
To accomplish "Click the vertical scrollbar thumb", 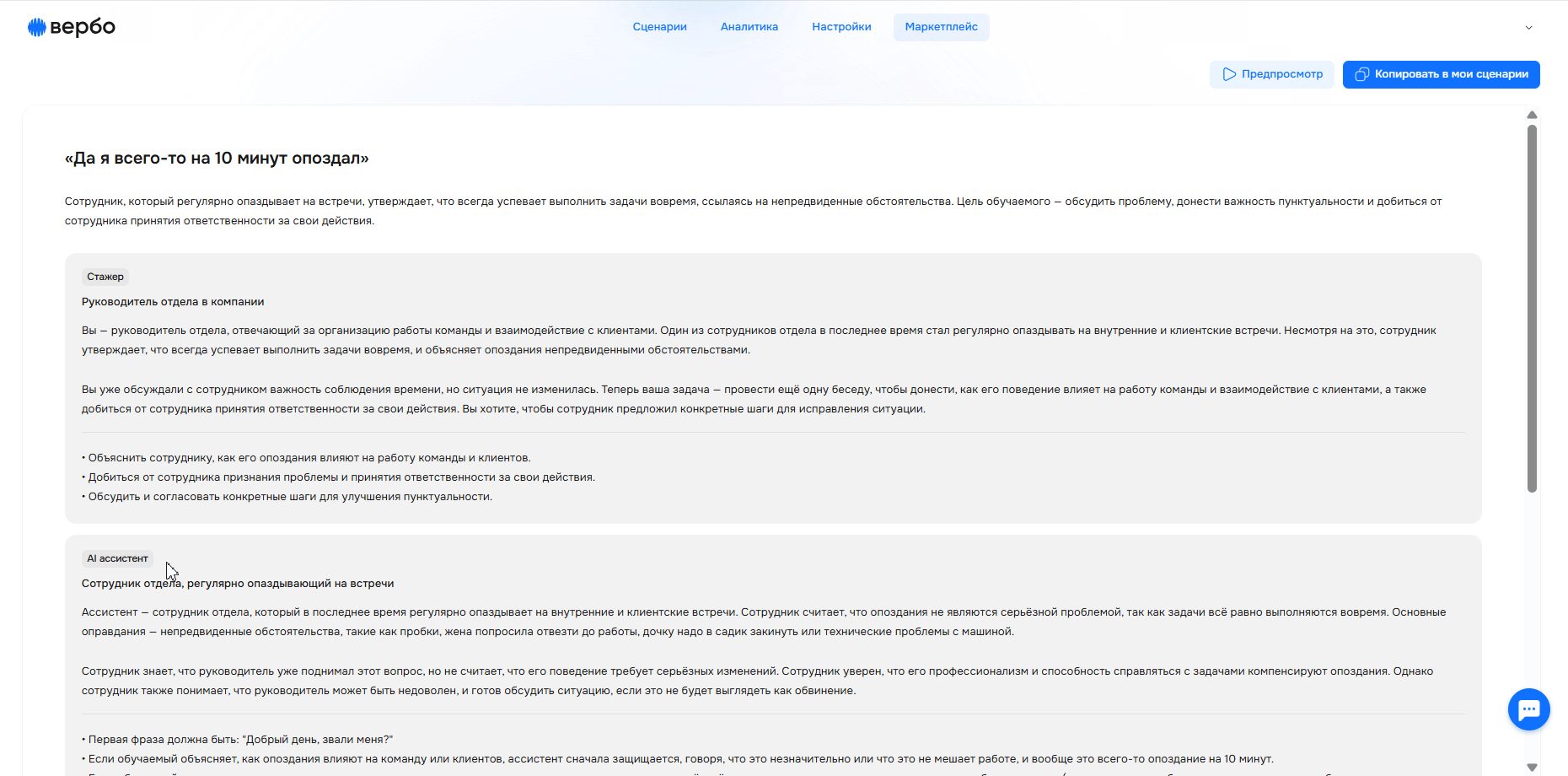I will pyautogui.click(x=1532, y=309).
